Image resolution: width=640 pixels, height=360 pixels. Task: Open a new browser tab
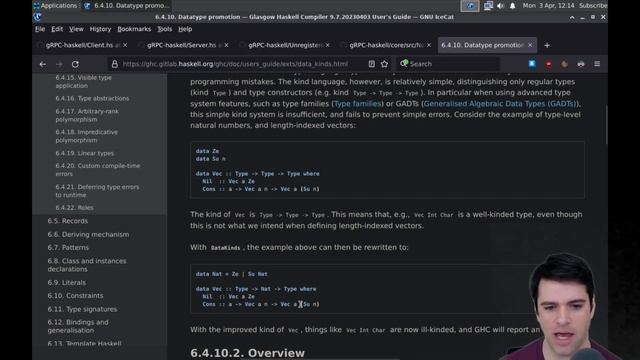pos(547,45)
